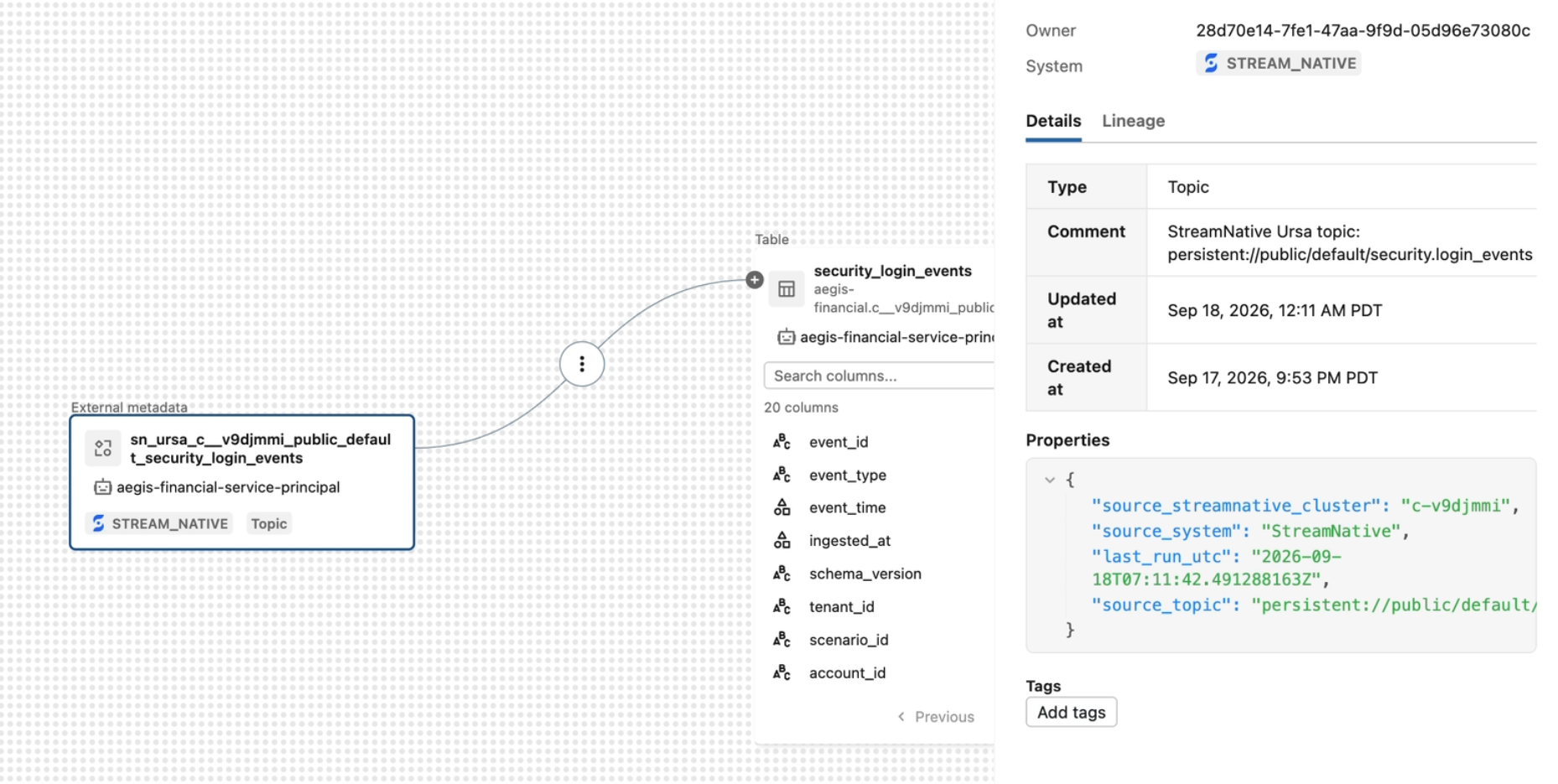1558x784 pixels.
Task: Click the external metadata node icon
Action: 103,449
